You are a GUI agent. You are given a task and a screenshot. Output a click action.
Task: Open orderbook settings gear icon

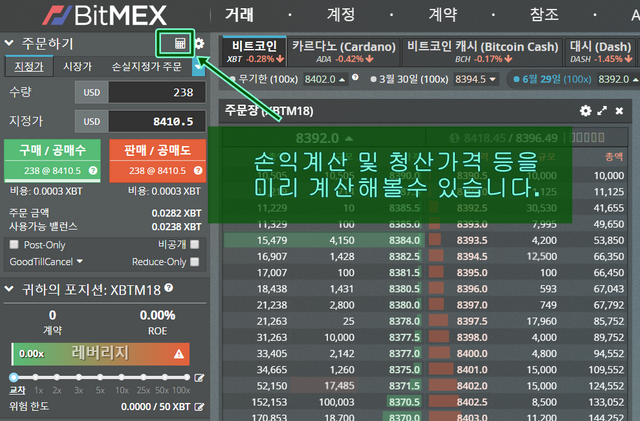click(x=586, y=111)
